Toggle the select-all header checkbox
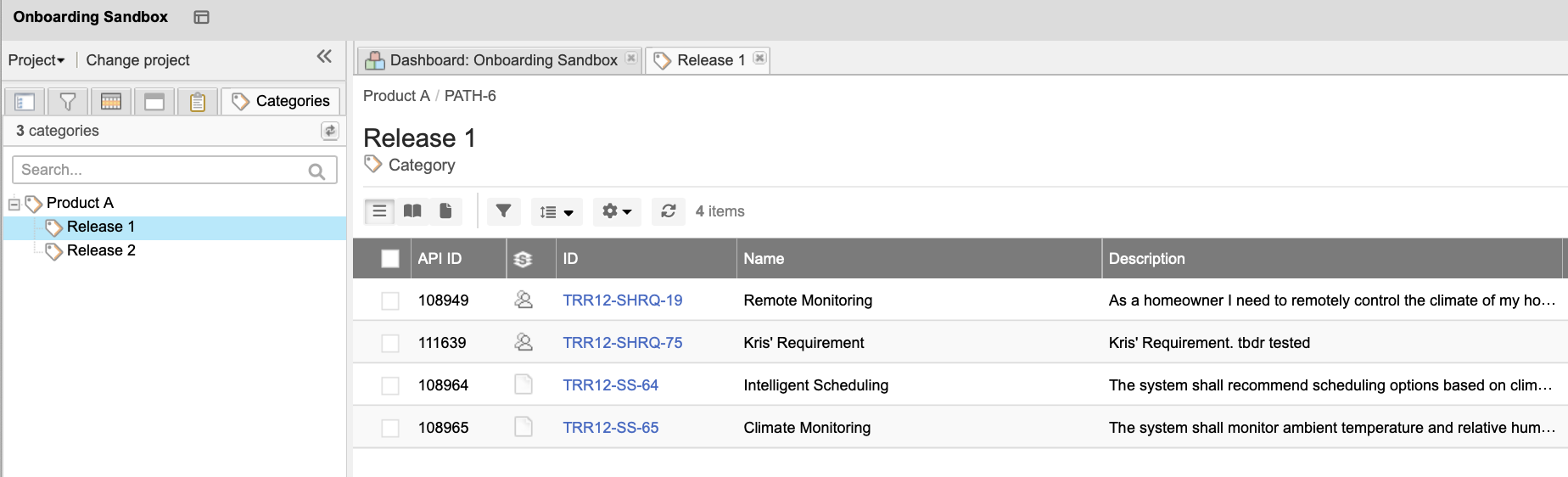1568x477 pixels. [390, 259]
